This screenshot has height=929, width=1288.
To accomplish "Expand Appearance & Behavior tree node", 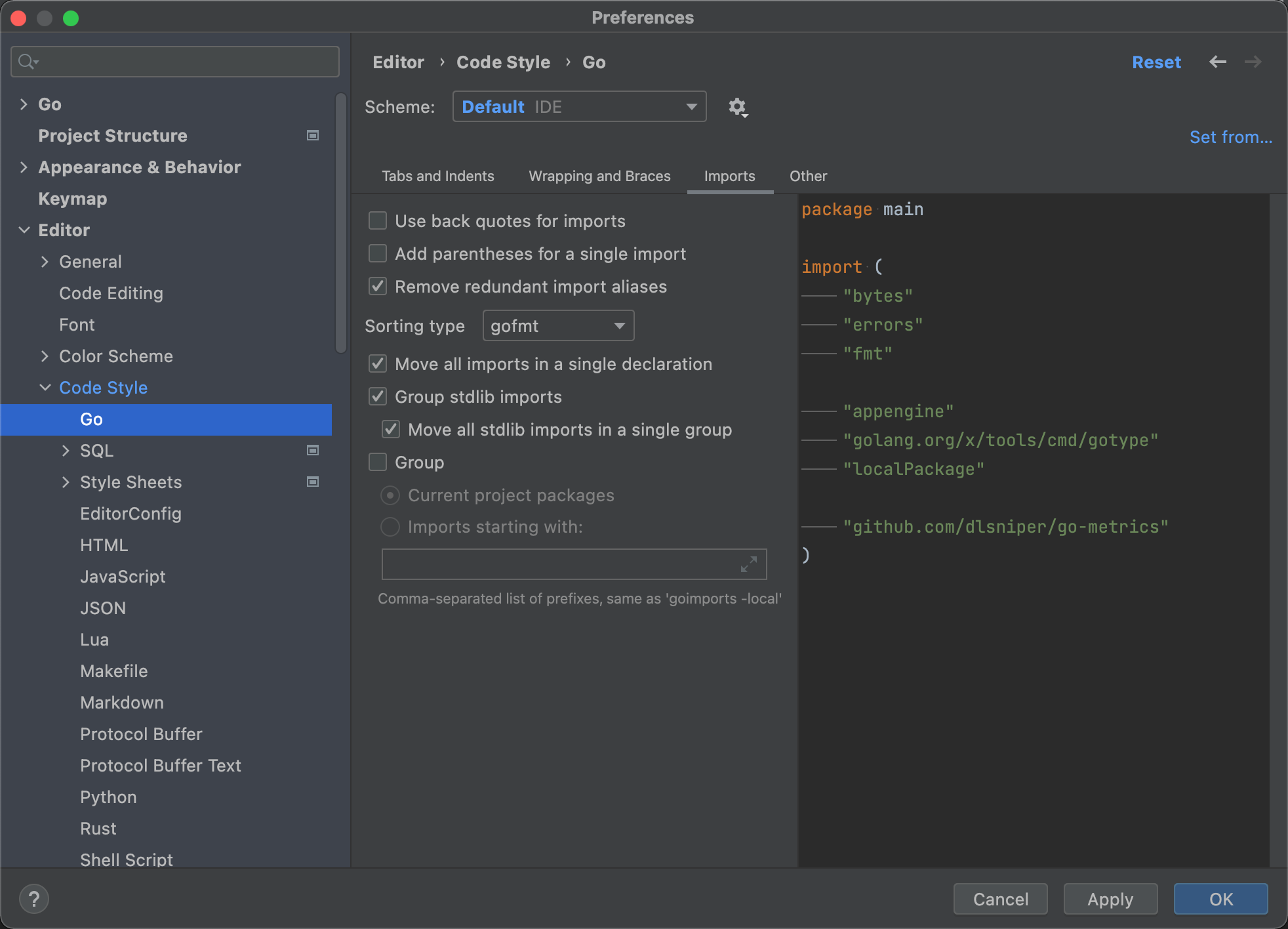I will tap(24, 167).
